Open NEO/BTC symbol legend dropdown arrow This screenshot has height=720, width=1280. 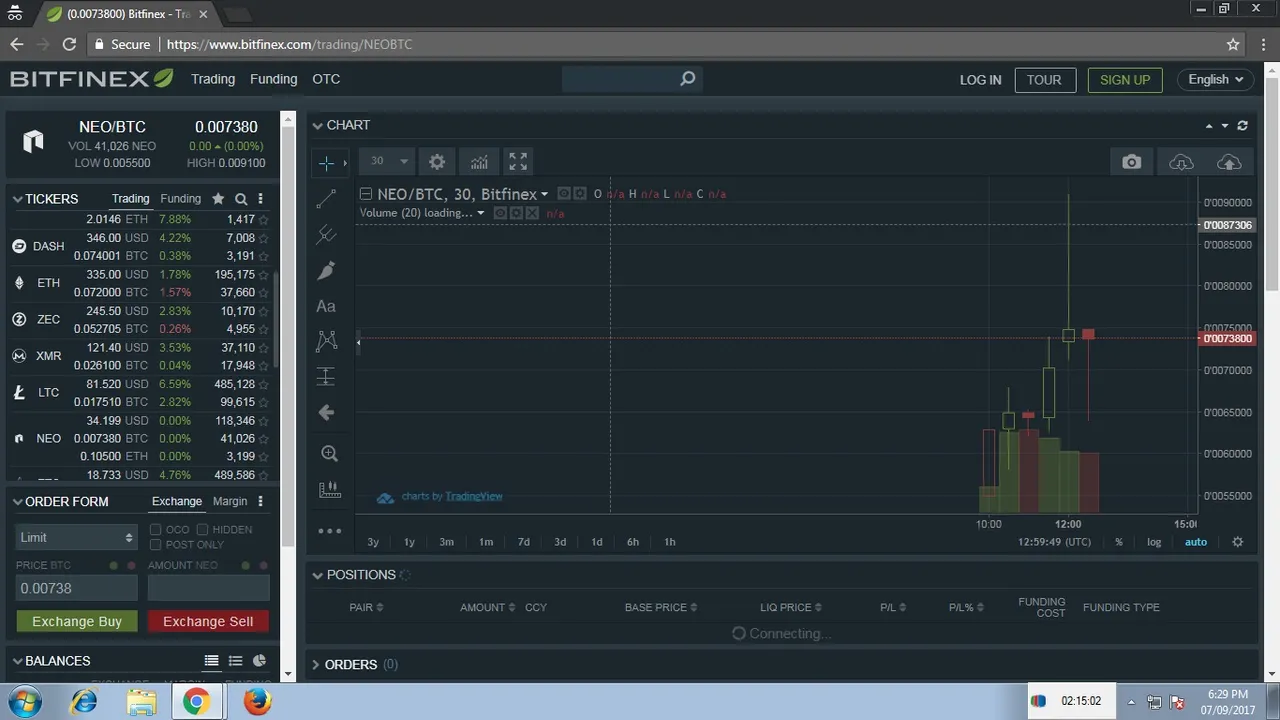click(x=544, y=195)
